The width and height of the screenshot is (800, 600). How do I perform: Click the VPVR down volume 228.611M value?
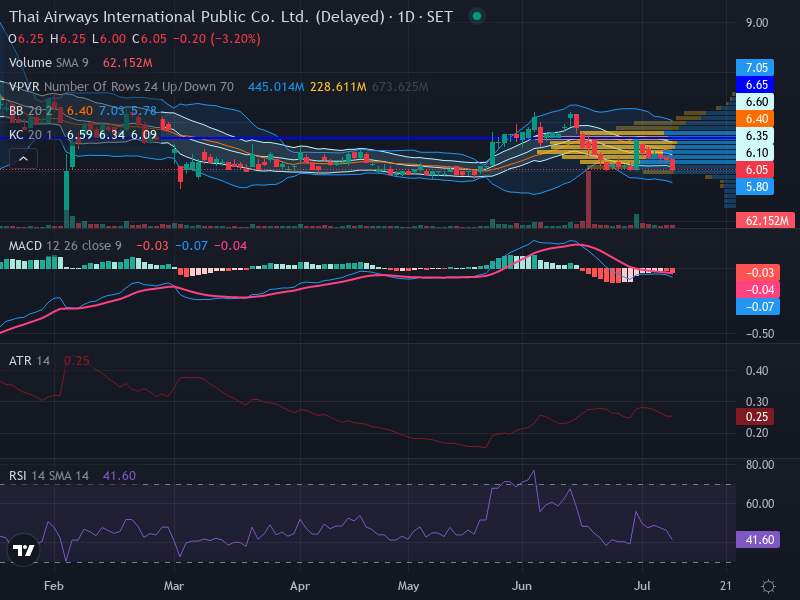[x=338, y=87]
